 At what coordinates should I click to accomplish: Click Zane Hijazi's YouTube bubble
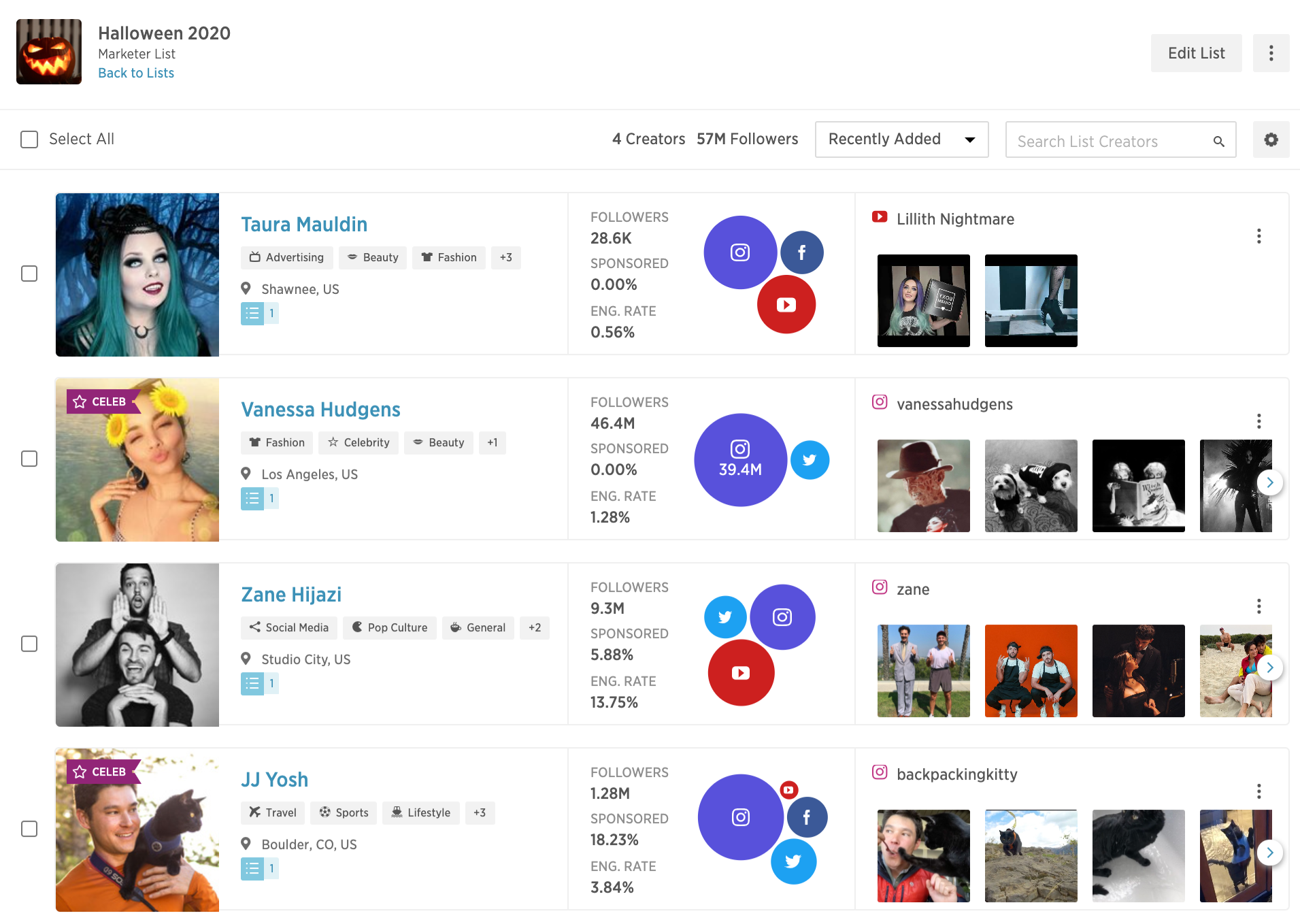741,672
